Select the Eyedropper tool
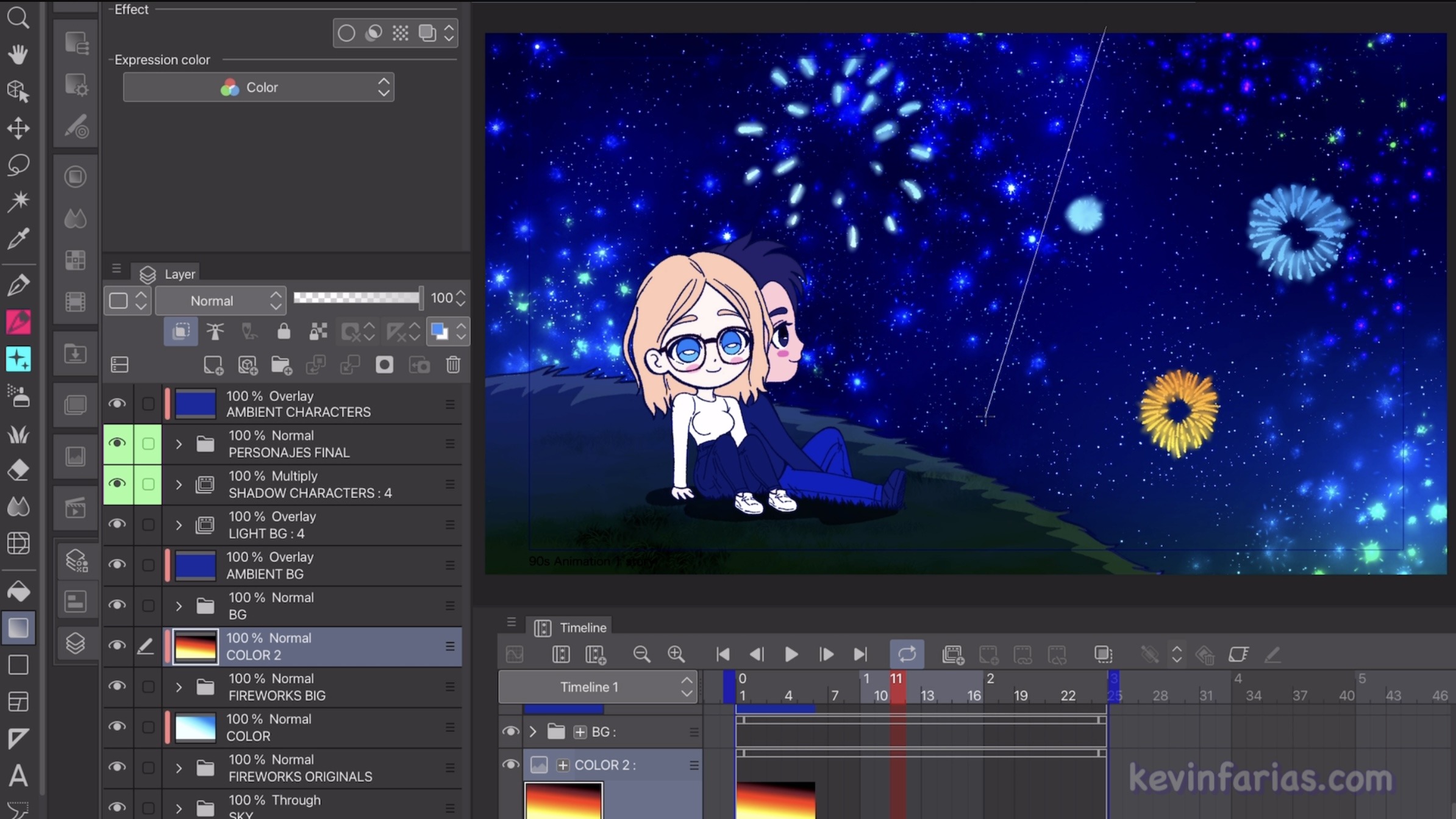1456x819 pixels. pos(18,238)
